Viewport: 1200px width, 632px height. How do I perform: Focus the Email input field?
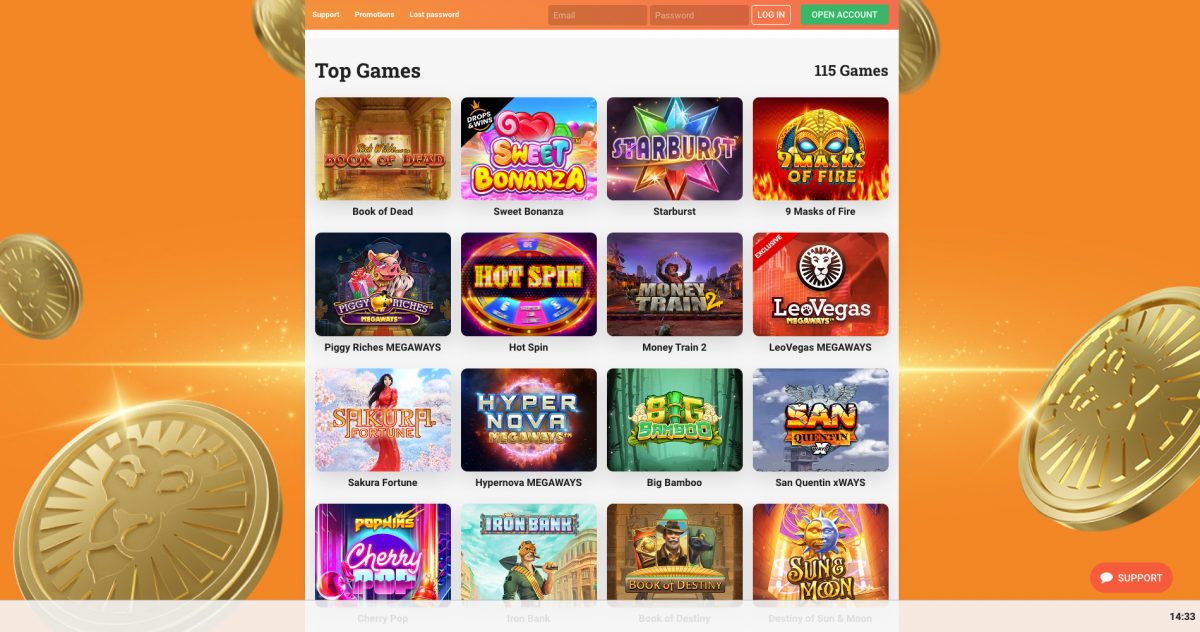(x=597, y=15)
